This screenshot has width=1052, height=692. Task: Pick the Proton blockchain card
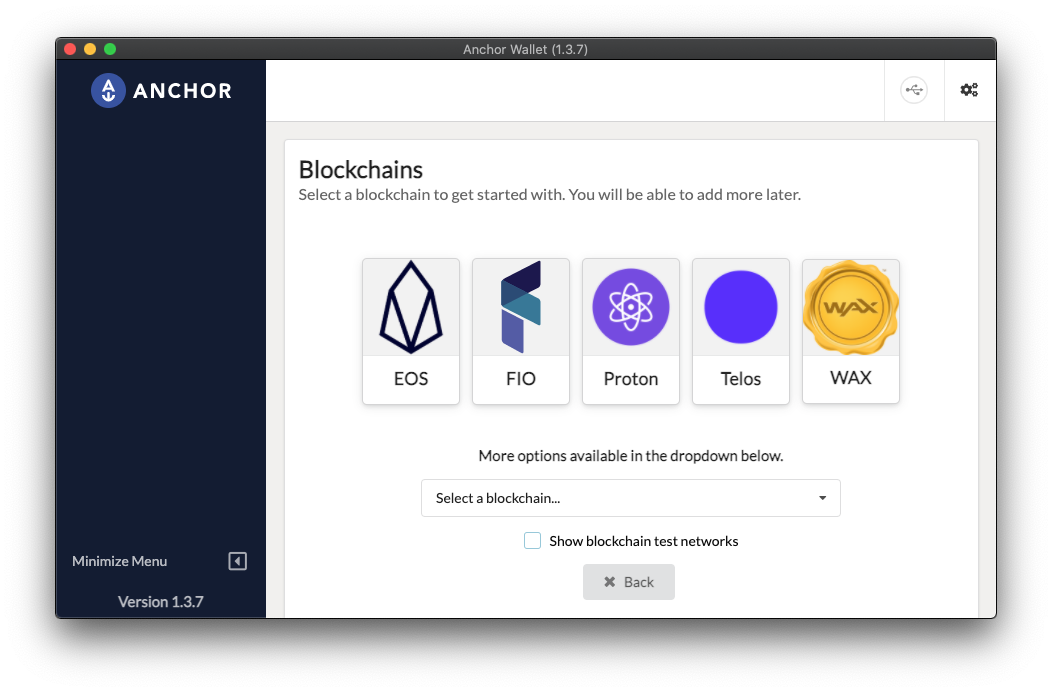(631, 331)
